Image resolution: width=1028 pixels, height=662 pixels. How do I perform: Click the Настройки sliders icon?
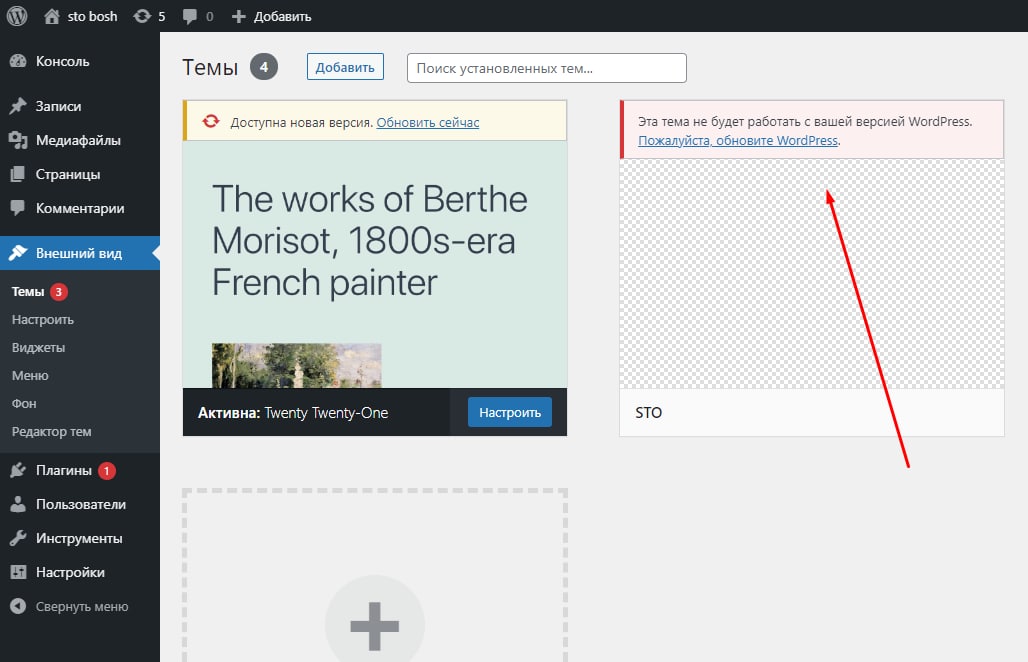pyautogui.click(x=18, y=572)
